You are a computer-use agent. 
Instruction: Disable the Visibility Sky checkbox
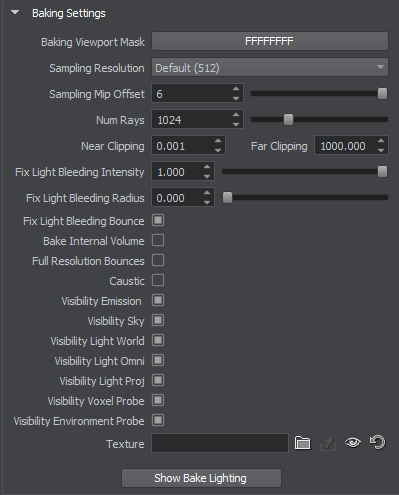tap(158, 320)
